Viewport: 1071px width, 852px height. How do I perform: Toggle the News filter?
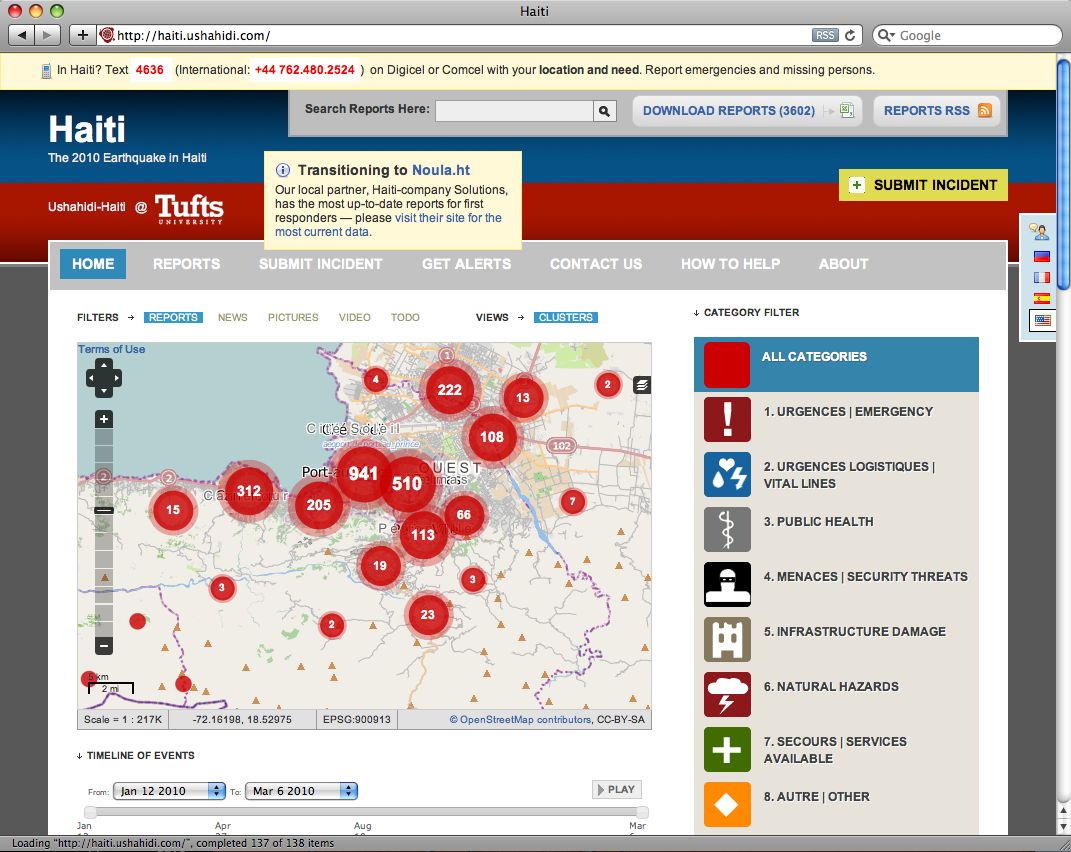[x=233, y=317]
